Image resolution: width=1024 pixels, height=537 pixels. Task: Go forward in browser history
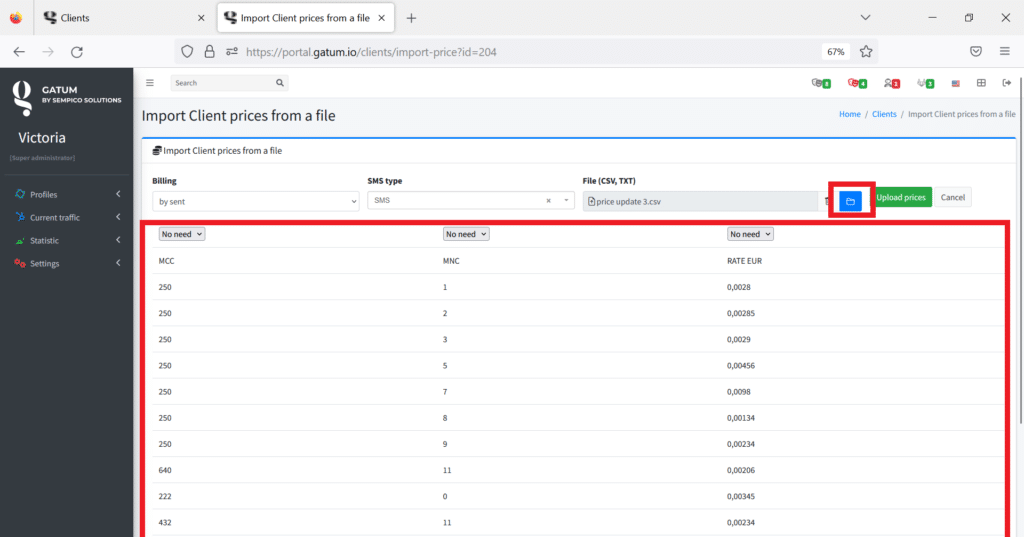[48, 52]
